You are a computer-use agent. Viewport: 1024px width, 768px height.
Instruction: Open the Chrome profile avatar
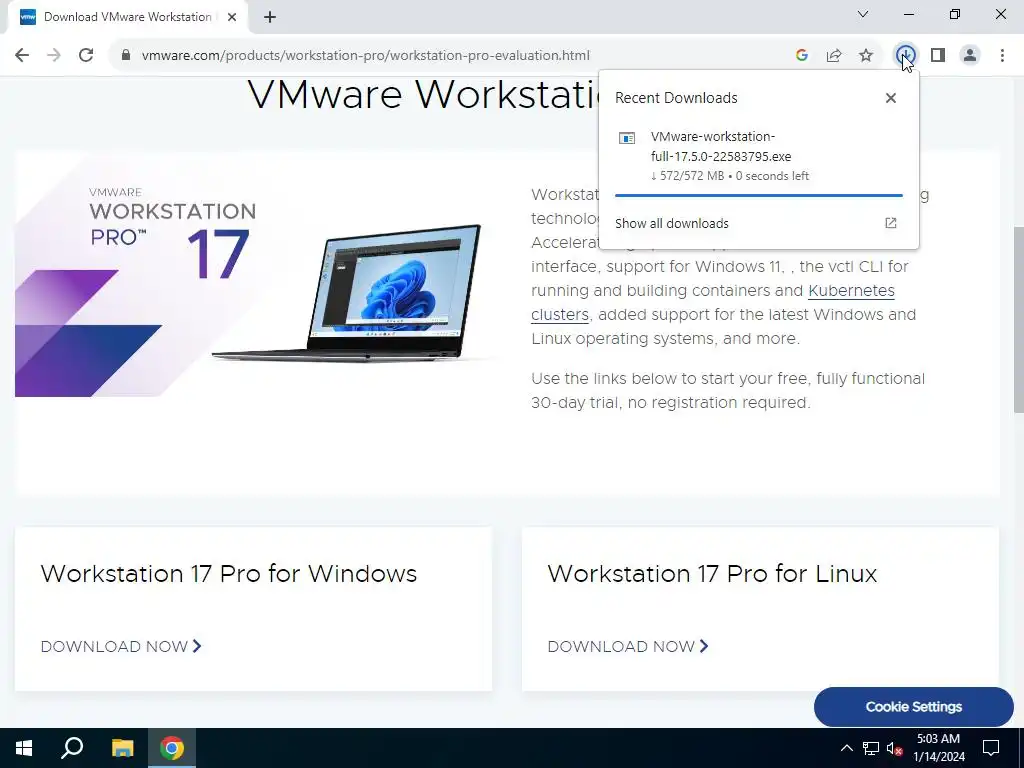[x=970, y=56]
